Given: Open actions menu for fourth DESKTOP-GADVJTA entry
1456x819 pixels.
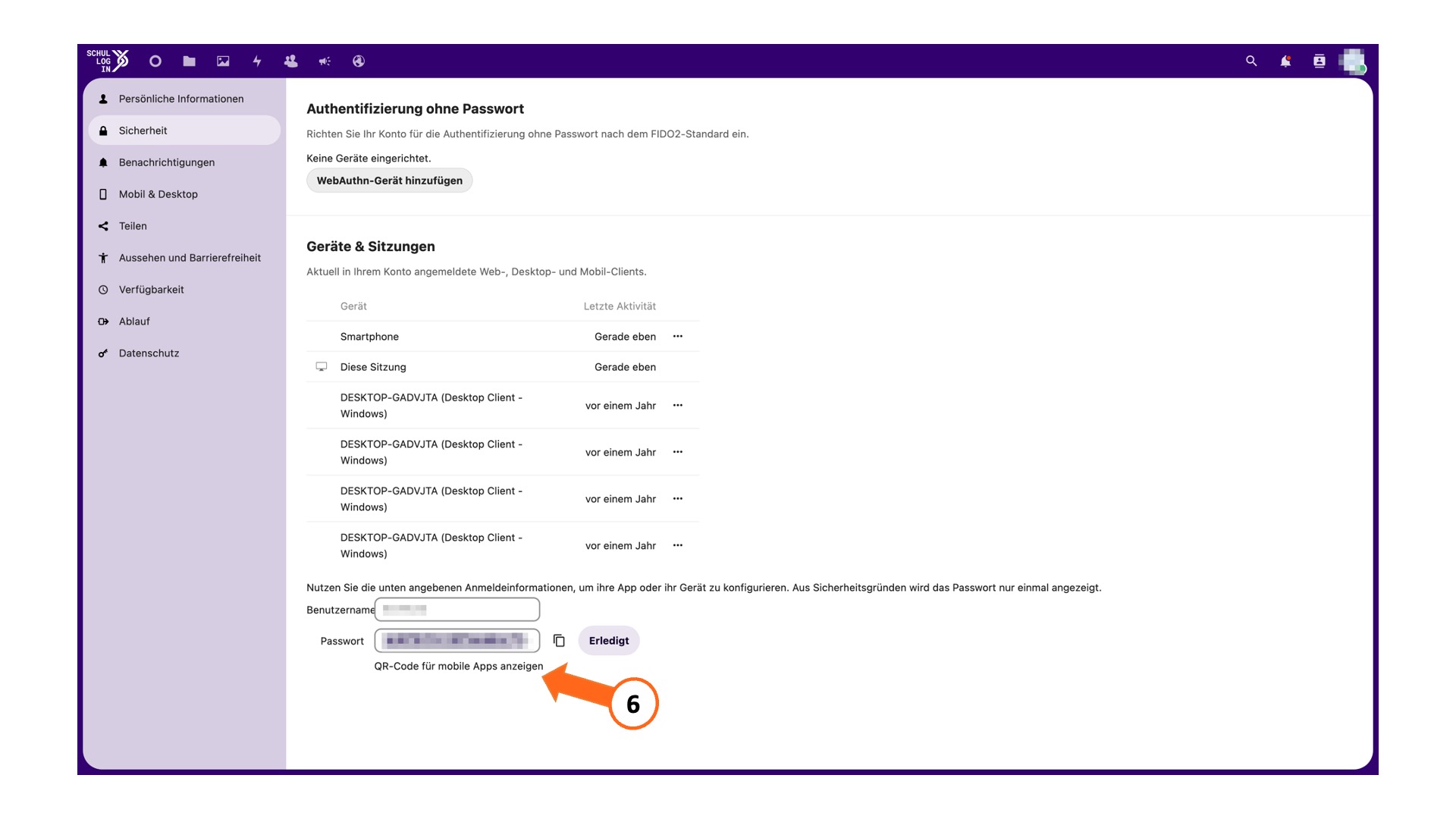Looking at the screenshot, I should pyautogui.click(x=678, y=545).
